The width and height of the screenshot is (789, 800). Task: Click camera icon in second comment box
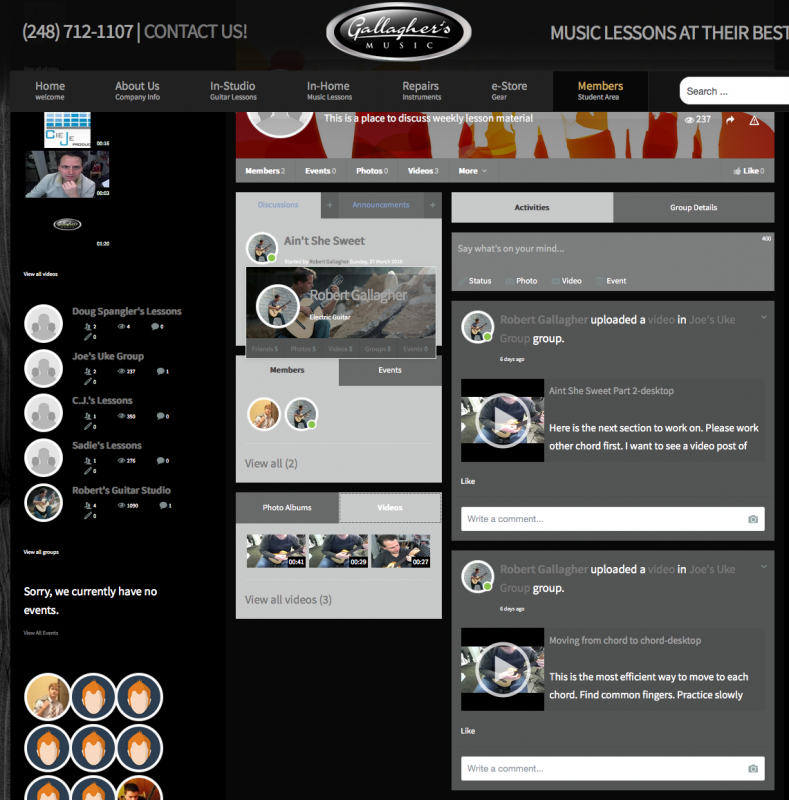[753, 768]
